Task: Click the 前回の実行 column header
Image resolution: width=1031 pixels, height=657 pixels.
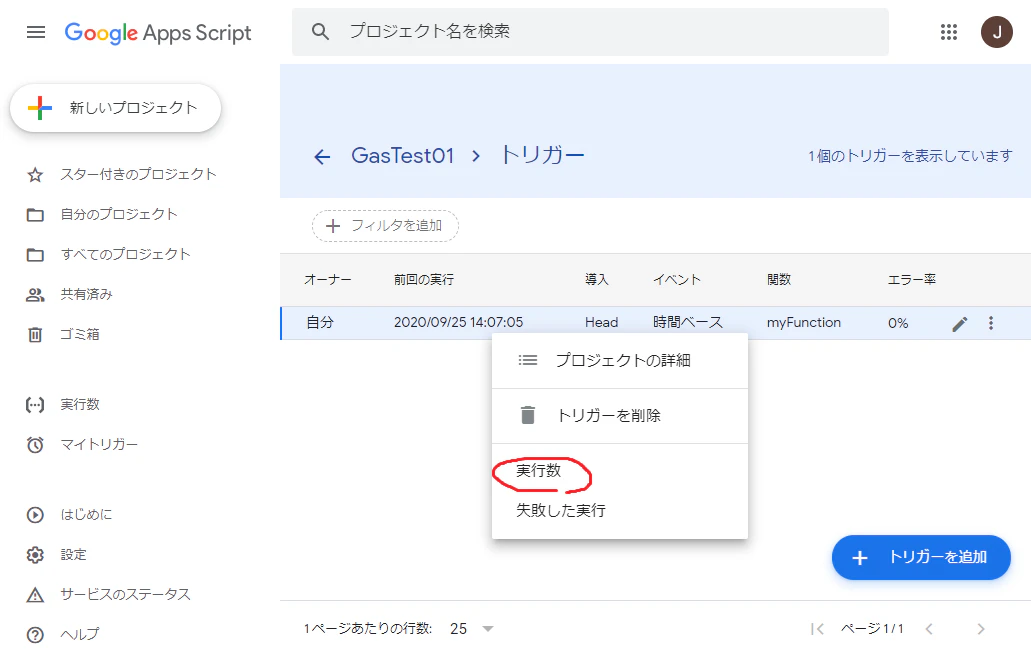Action: point(424,280)
